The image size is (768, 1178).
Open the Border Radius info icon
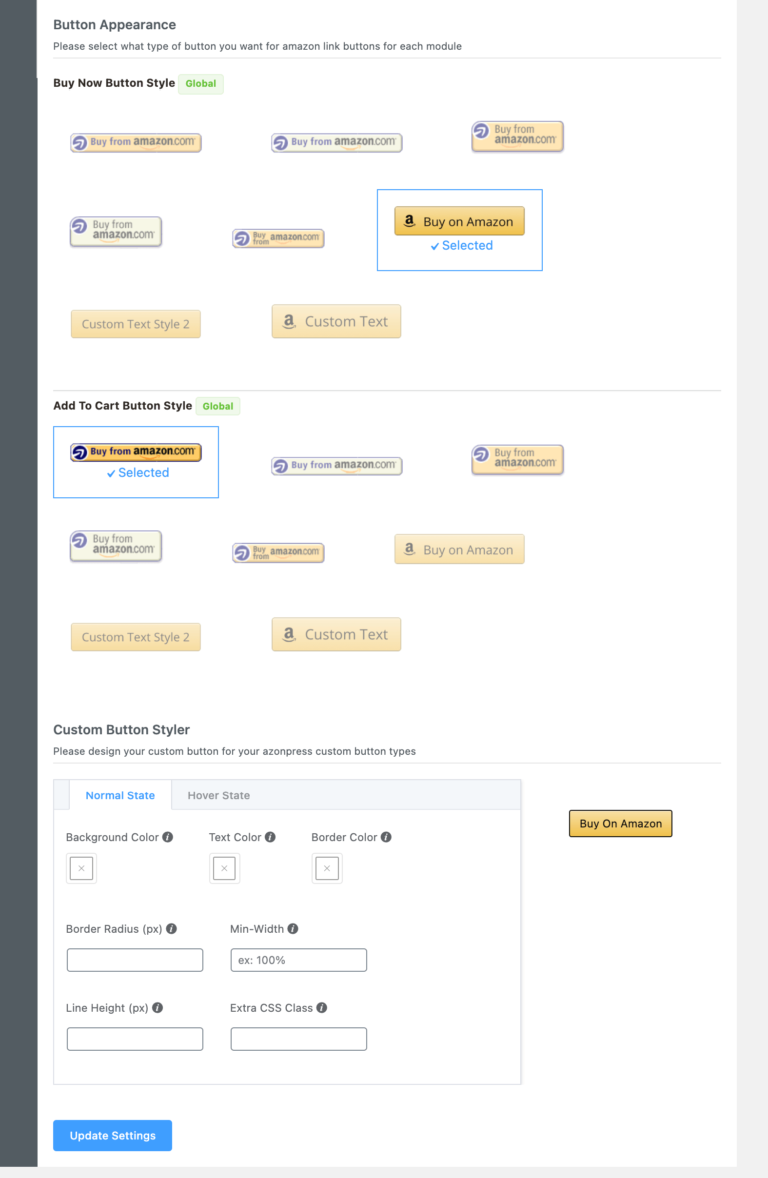click(171, 929)
